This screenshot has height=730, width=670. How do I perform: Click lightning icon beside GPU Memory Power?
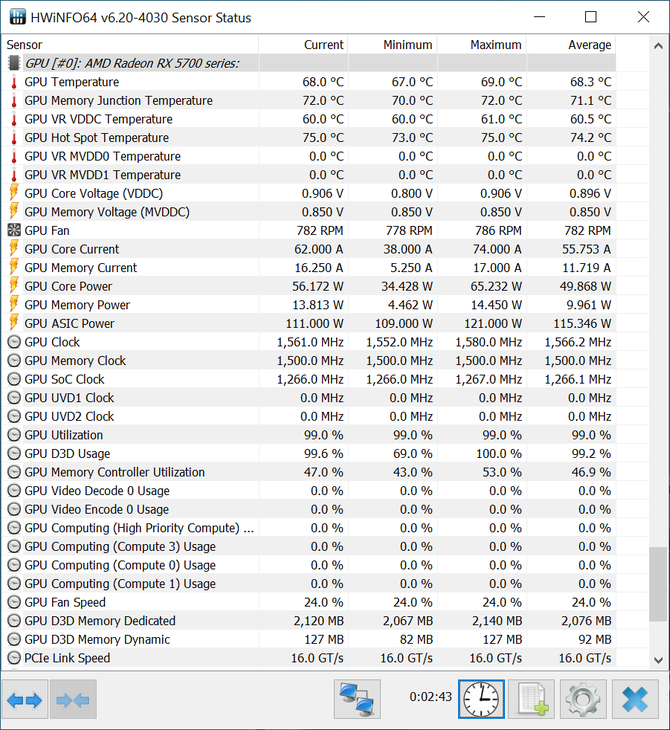[x=14, y=304]
